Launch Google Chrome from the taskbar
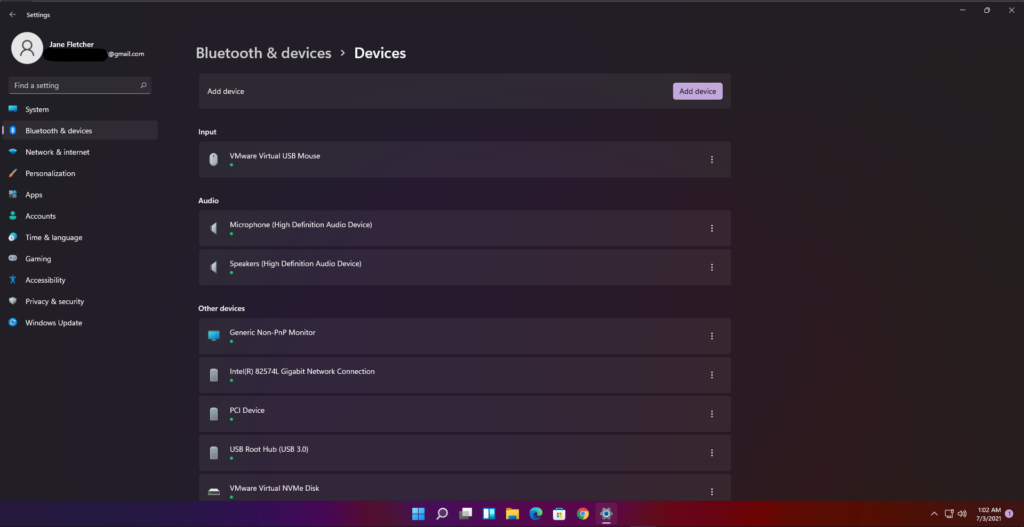The image size is (1024, 527). [x=583, y=514]
